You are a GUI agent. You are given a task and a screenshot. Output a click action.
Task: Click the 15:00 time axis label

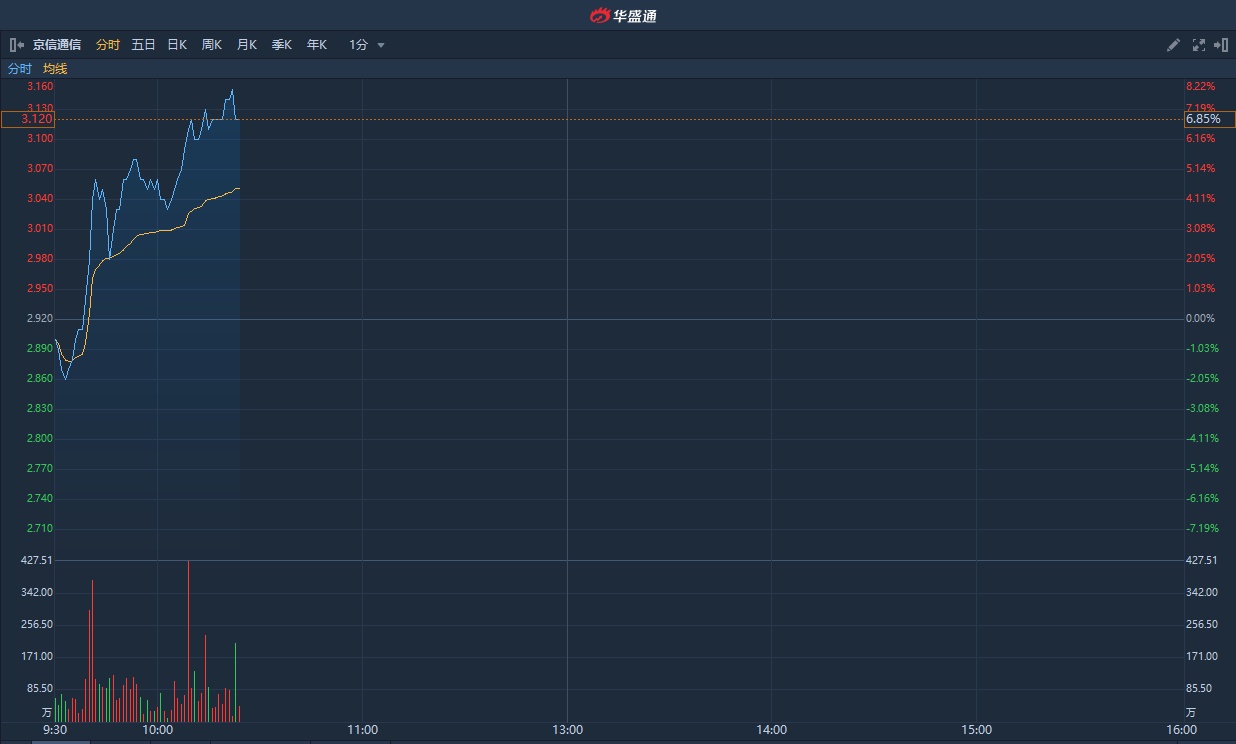[977, 730]
